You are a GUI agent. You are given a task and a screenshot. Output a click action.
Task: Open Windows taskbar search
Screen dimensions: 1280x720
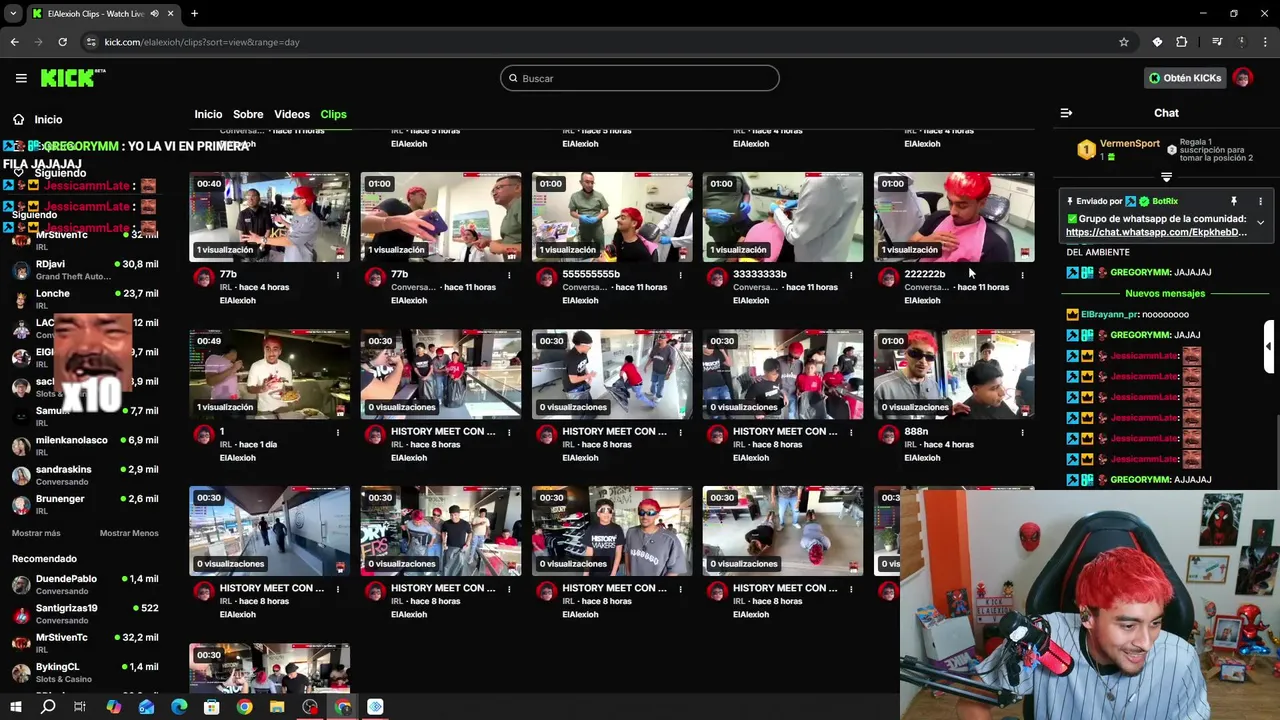[48, 707]
